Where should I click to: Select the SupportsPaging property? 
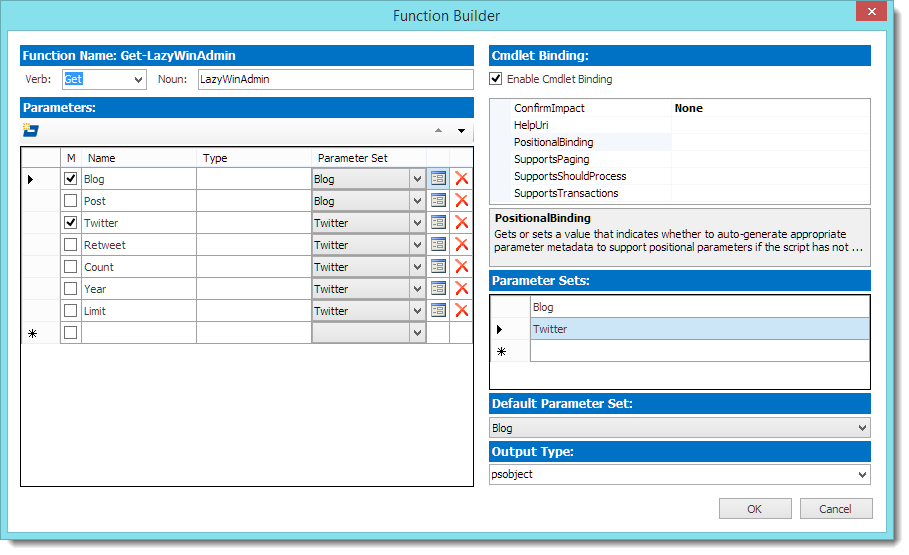(x=551, y=159)
